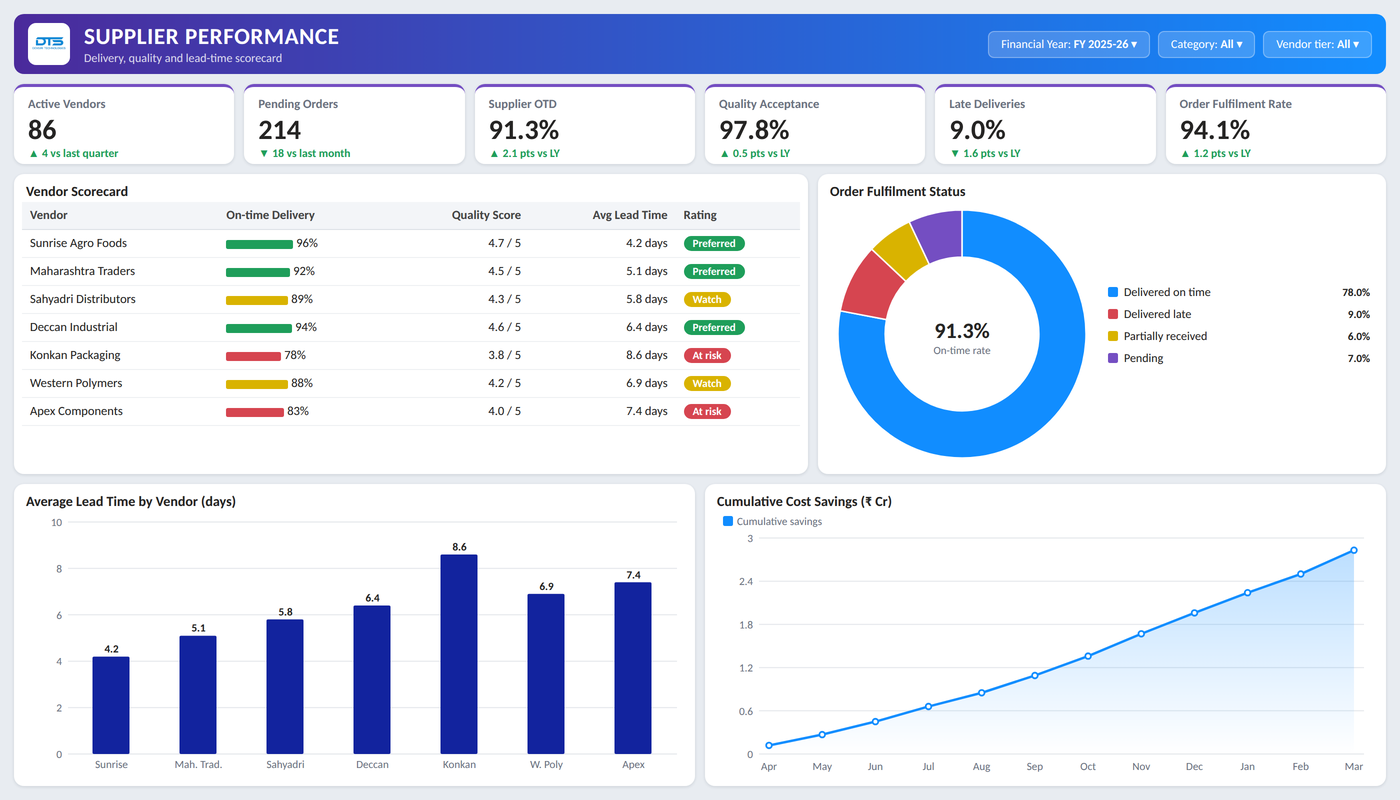Click the Mah. Trad. bar in lead time chart
This screenshot has width=1400, height=800.
point(198,695)
